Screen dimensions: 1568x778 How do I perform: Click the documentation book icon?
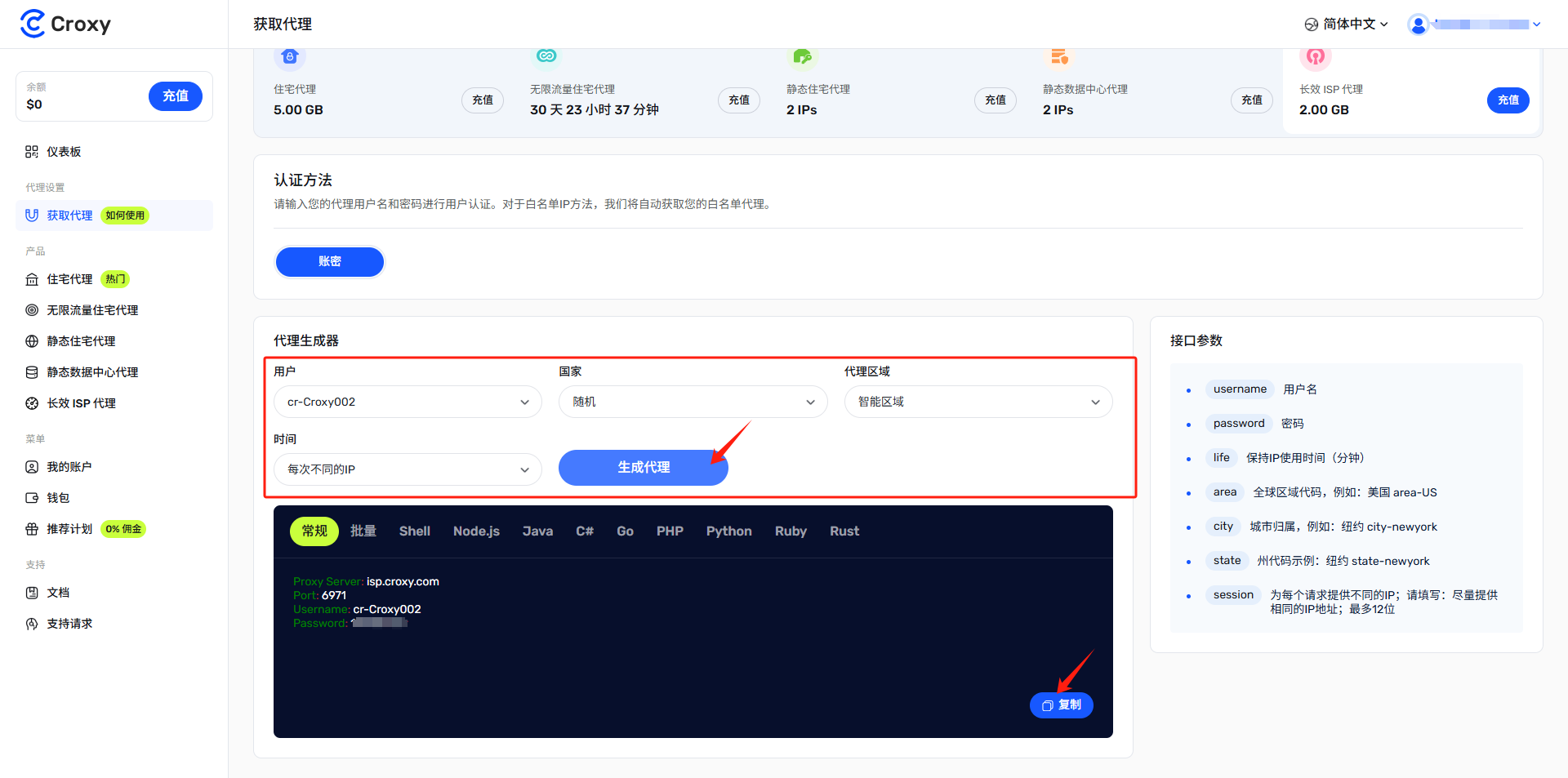point(32,593)
